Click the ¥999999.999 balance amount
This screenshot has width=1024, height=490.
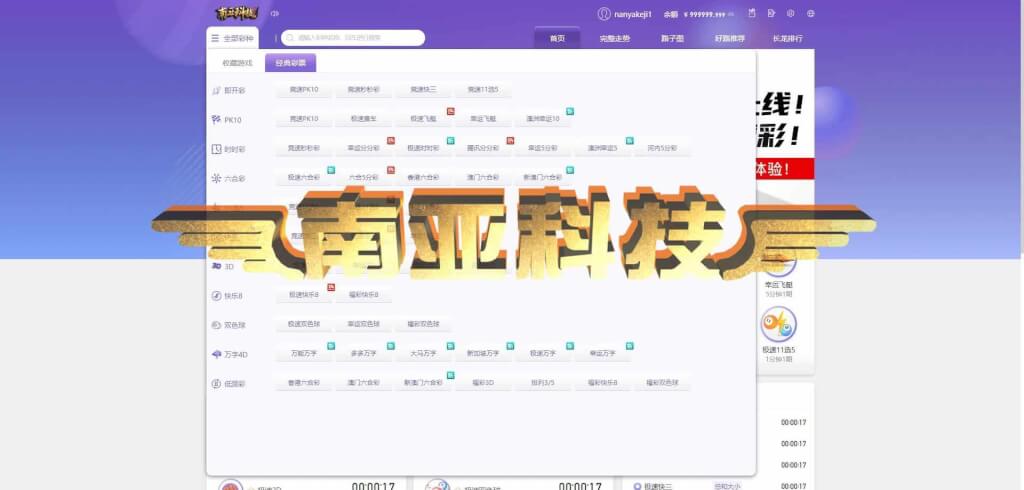pos(704,14)
